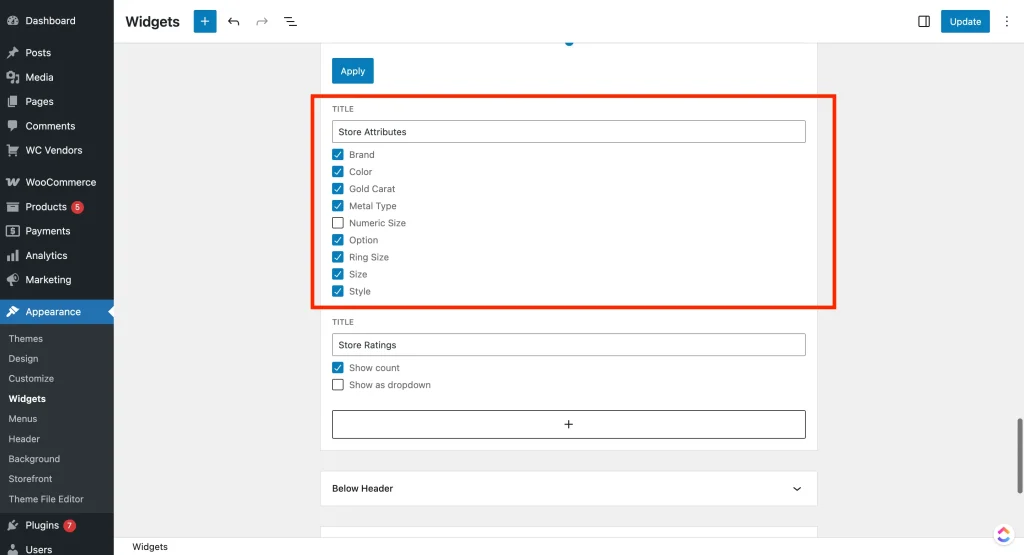Click the Plugins plug icon
1024x555 pixels.
13,525
